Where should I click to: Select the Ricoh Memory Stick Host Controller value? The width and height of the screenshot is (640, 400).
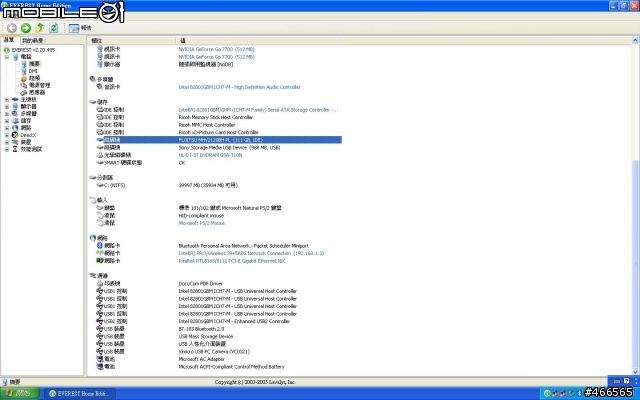tap(216, 117)
